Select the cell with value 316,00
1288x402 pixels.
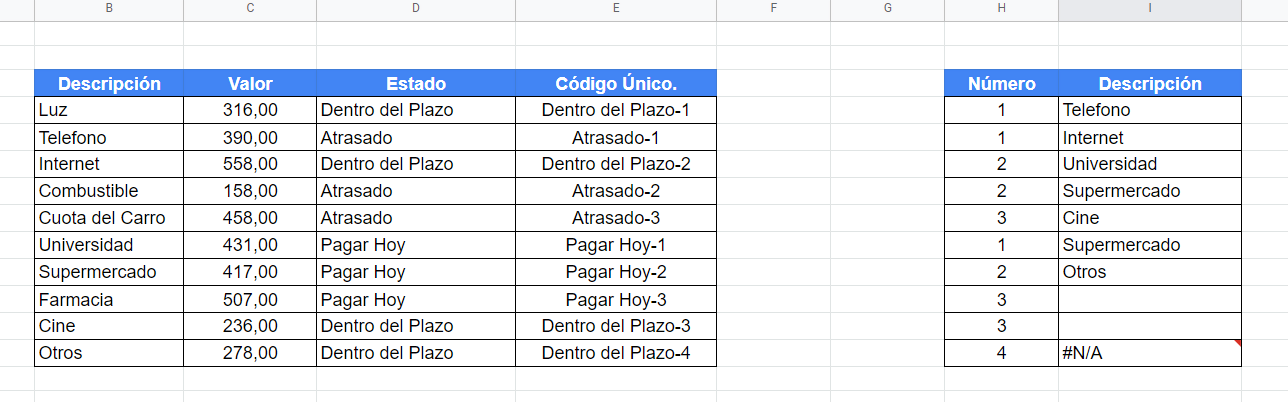[250, 110]
